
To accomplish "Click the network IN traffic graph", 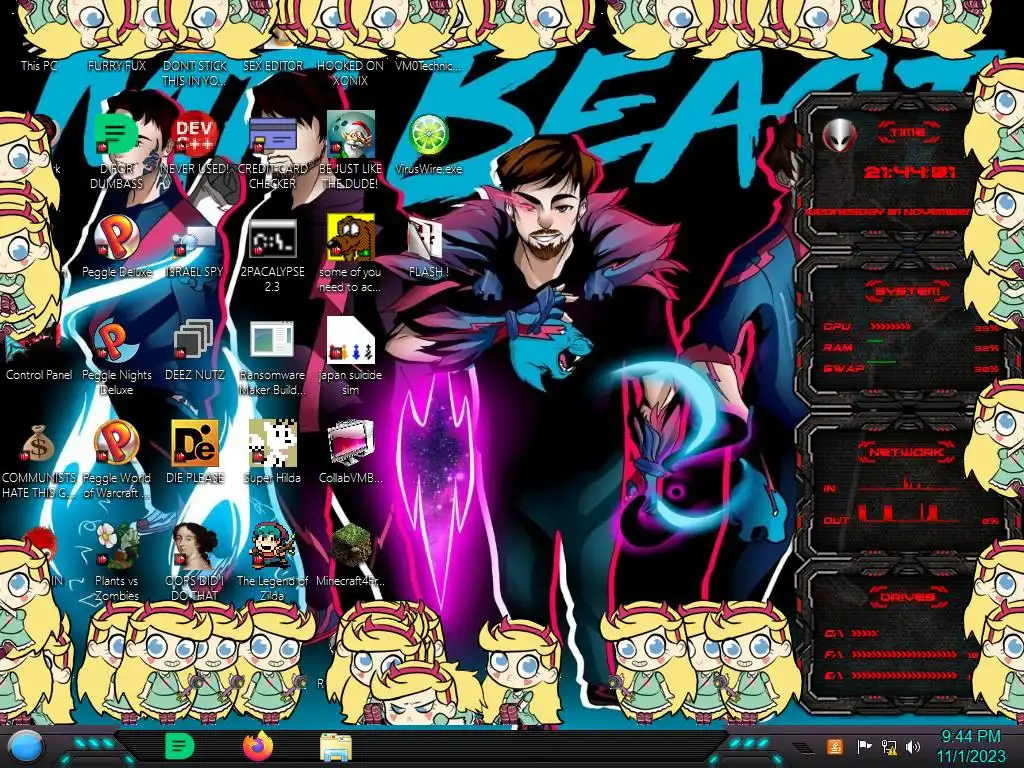I will pyautogui.click(x=909, y=485).
